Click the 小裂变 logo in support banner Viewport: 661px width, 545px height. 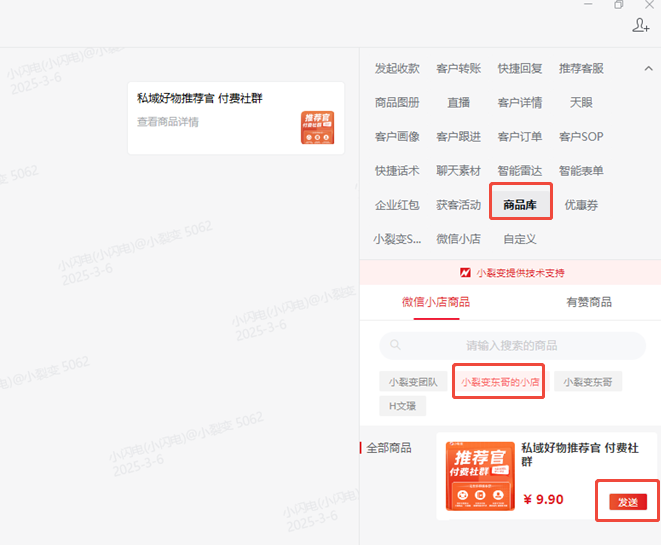click(465, 273)
